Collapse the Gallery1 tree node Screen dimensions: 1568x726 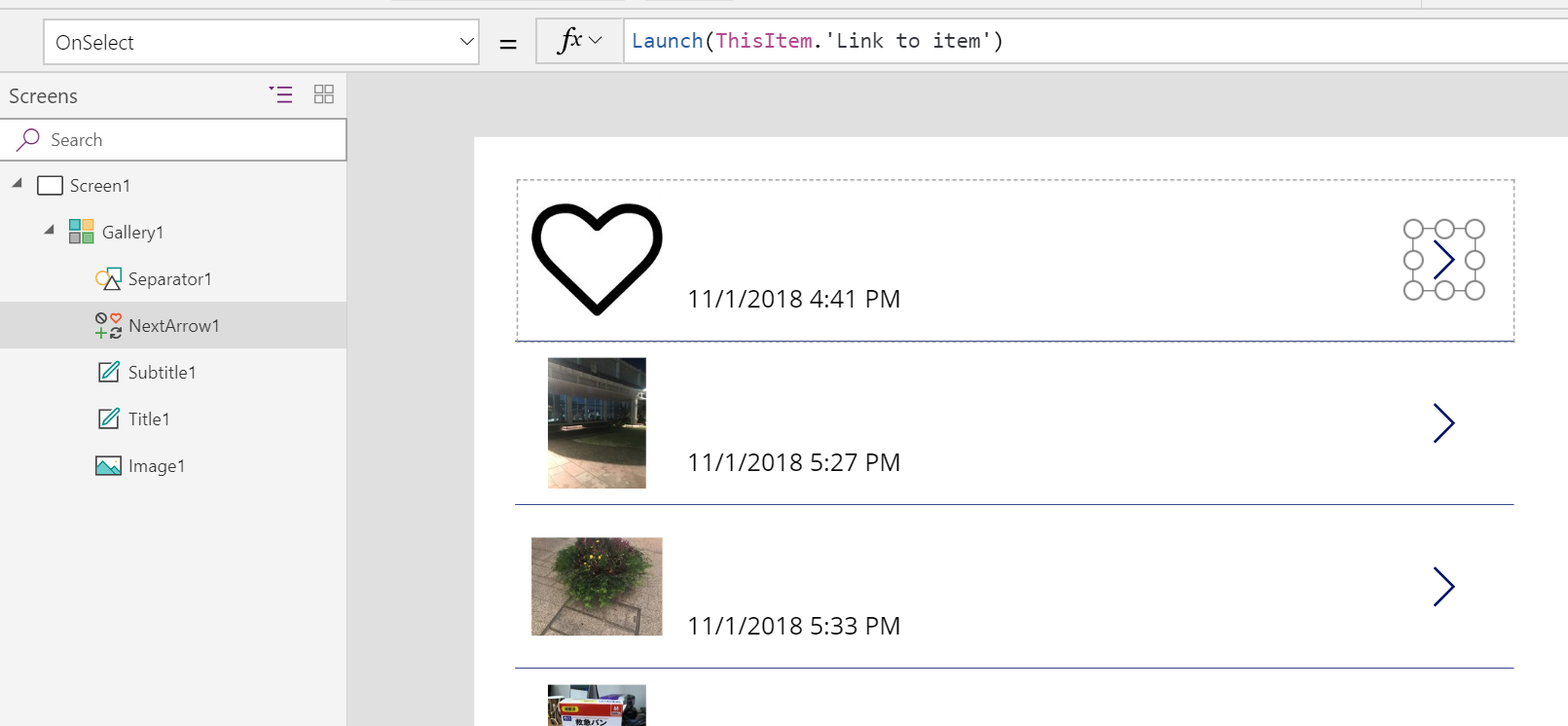coord(49,230)
